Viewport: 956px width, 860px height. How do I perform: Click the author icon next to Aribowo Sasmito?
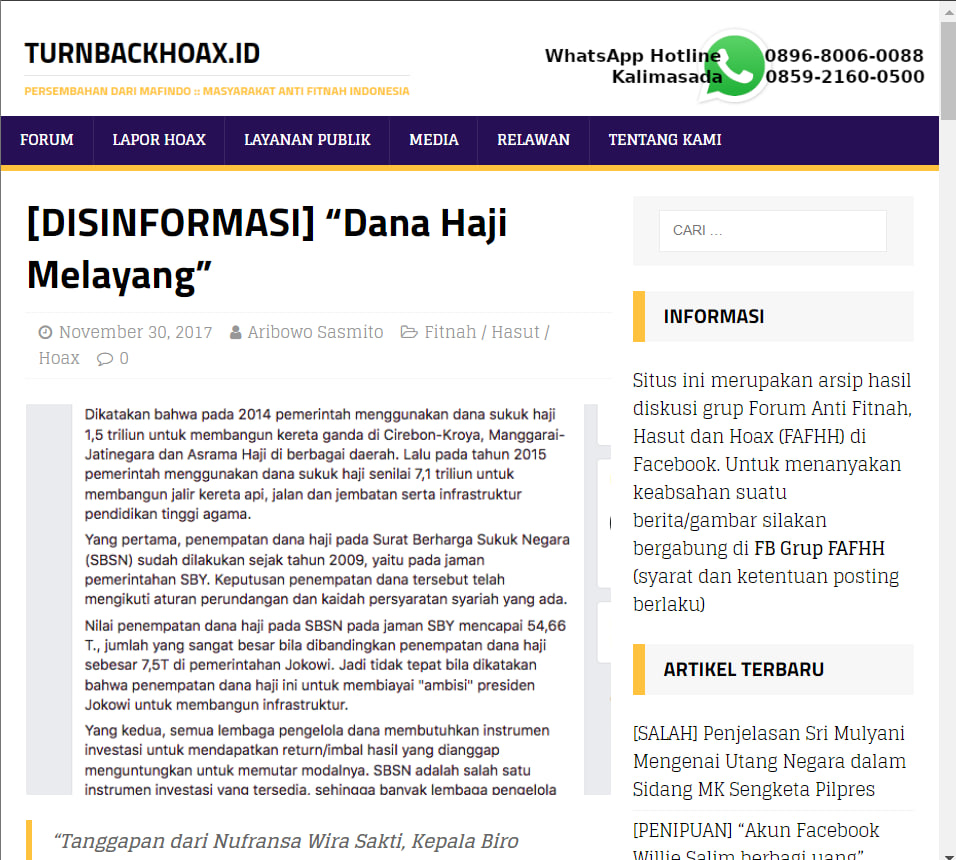235,332
